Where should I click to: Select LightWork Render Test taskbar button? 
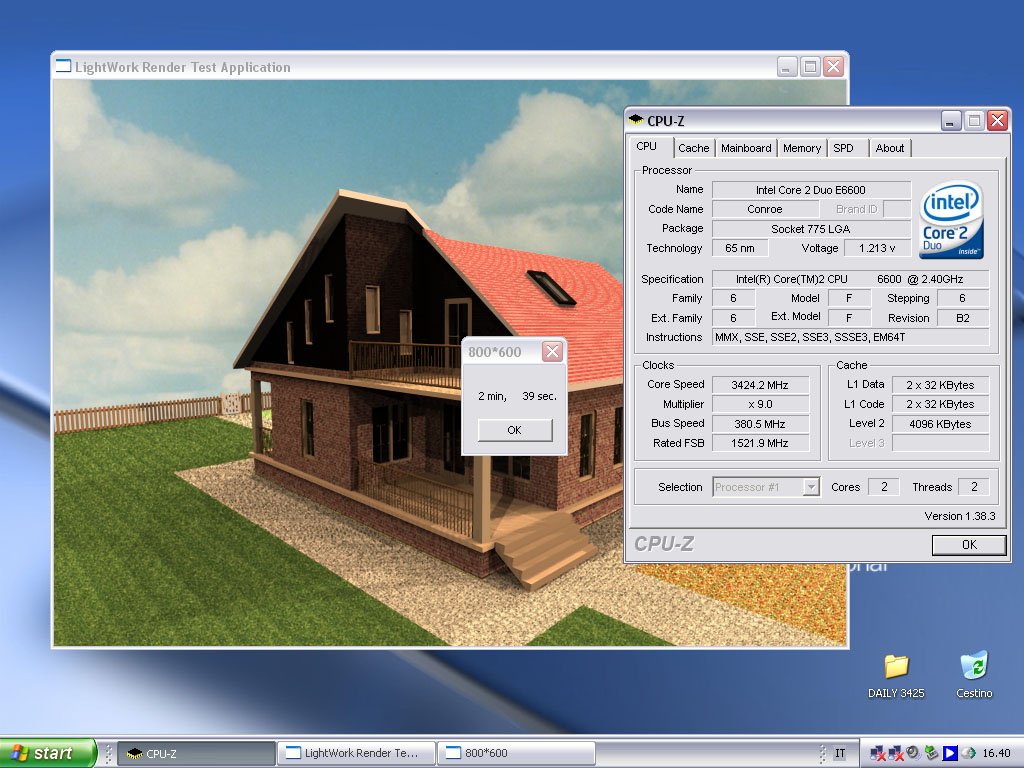click(356, 753)
